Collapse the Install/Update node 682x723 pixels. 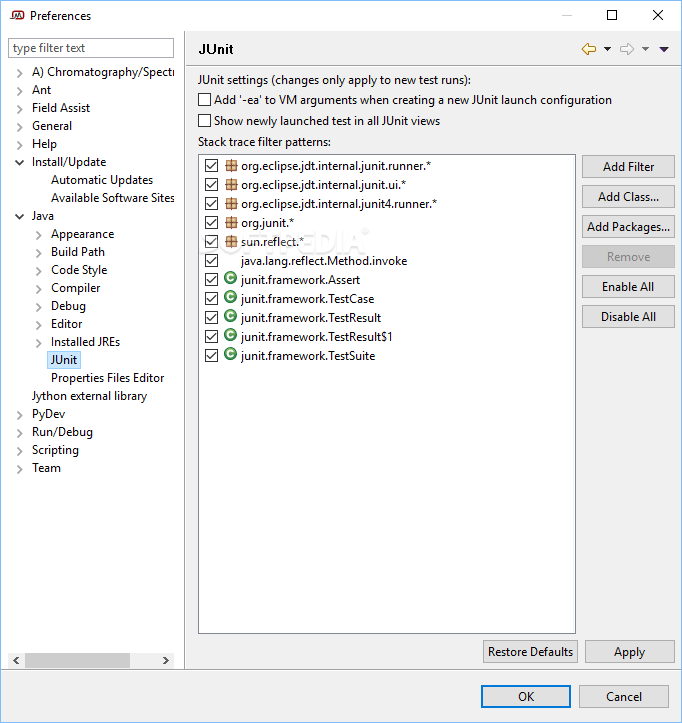pyautogui.click(x=19, y=162)
